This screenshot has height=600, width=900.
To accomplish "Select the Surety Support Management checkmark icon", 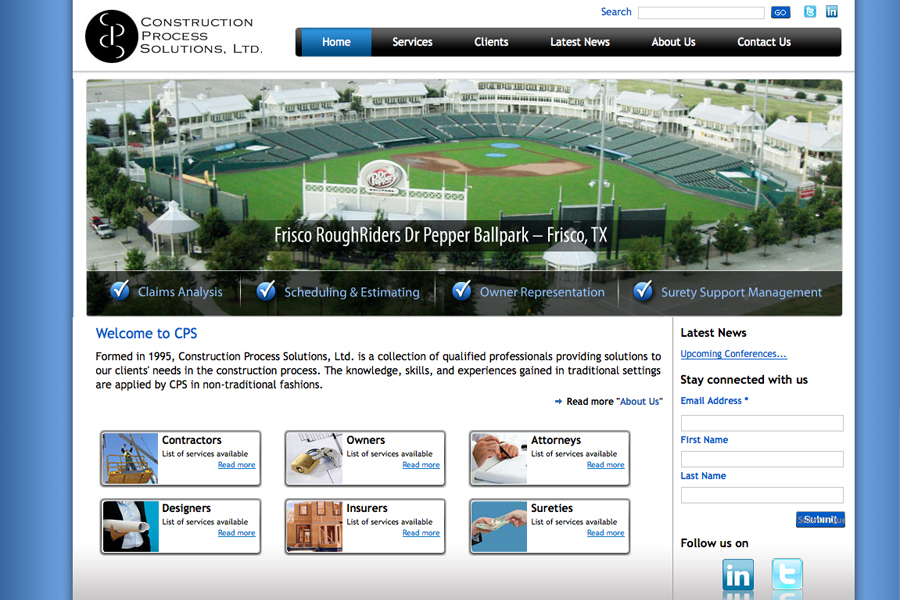I will (x=643, y=290).
